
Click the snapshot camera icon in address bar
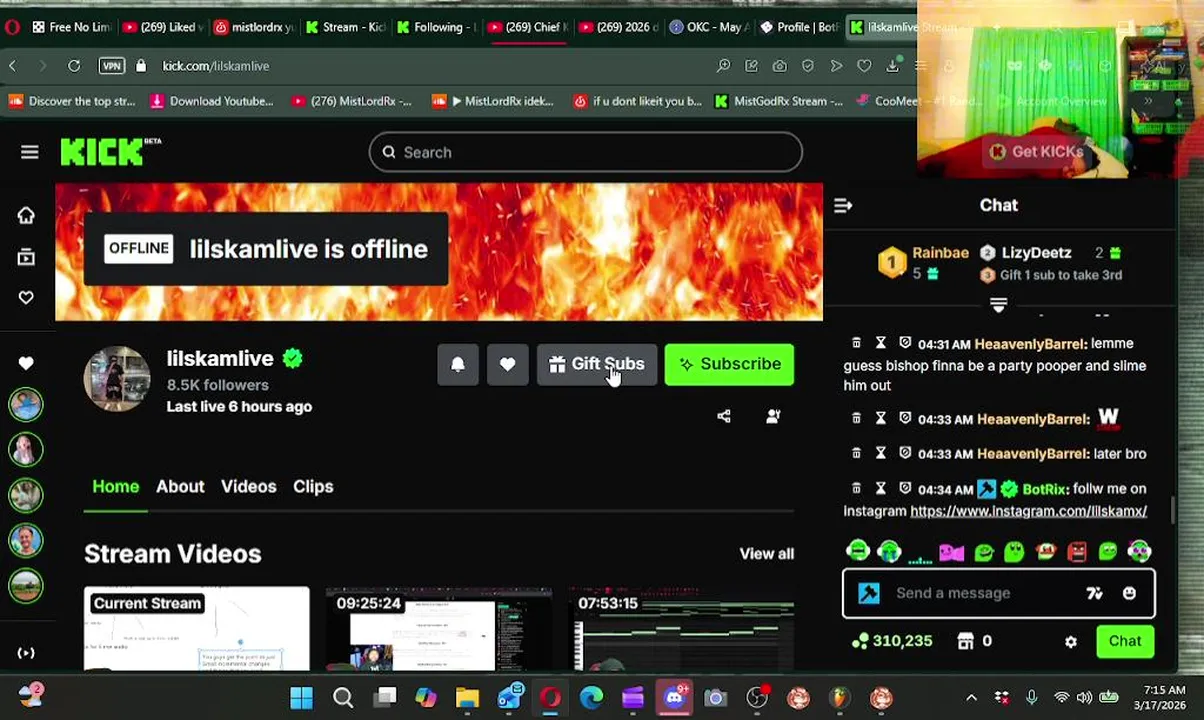click(x=779, y=66)
